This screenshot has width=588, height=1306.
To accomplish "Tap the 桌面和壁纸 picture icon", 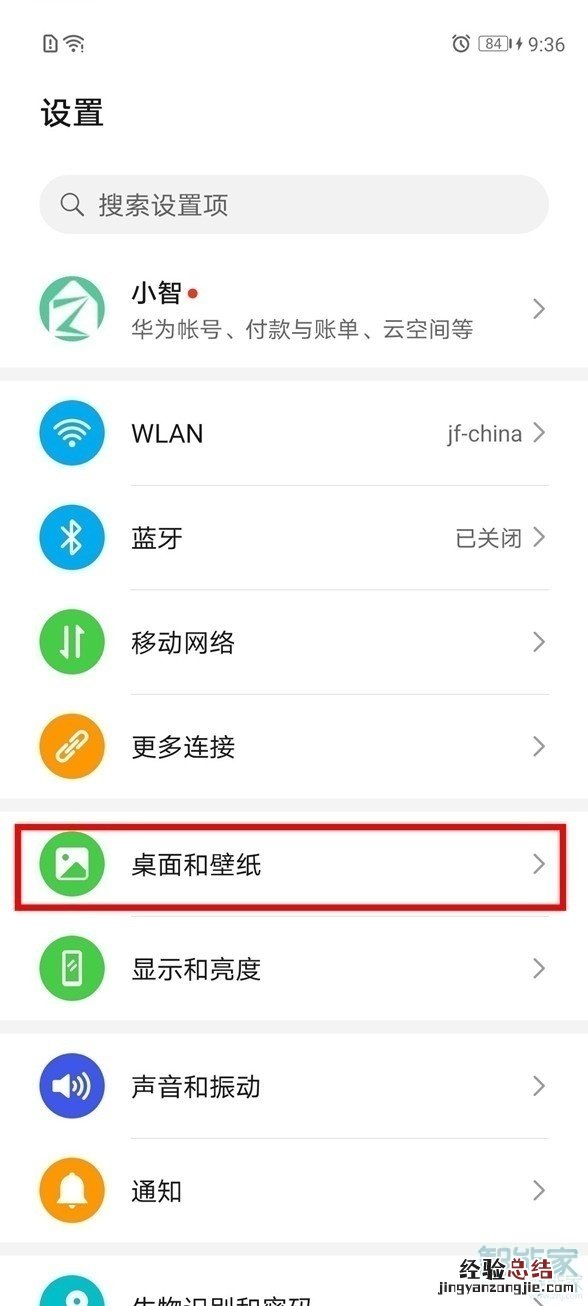I will pyautogui.click(x=71, y=864).
